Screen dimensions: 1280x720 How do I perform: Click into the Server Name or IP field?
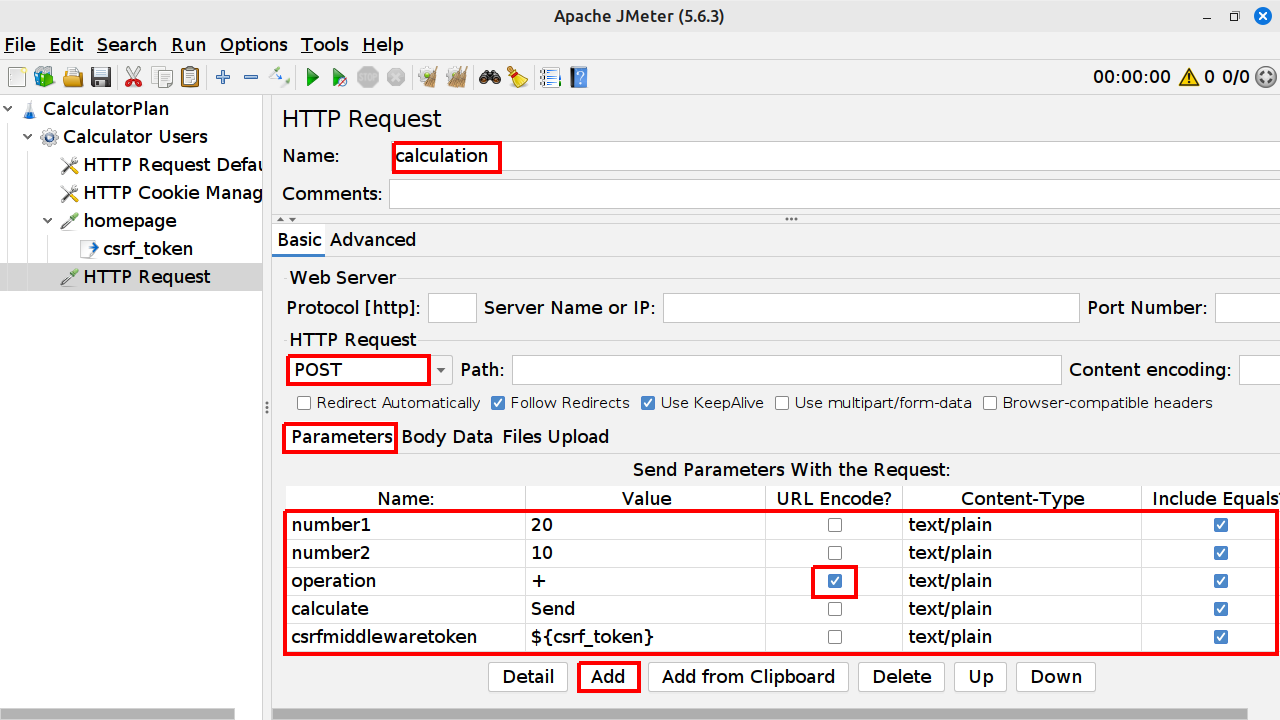coord(870,308)
